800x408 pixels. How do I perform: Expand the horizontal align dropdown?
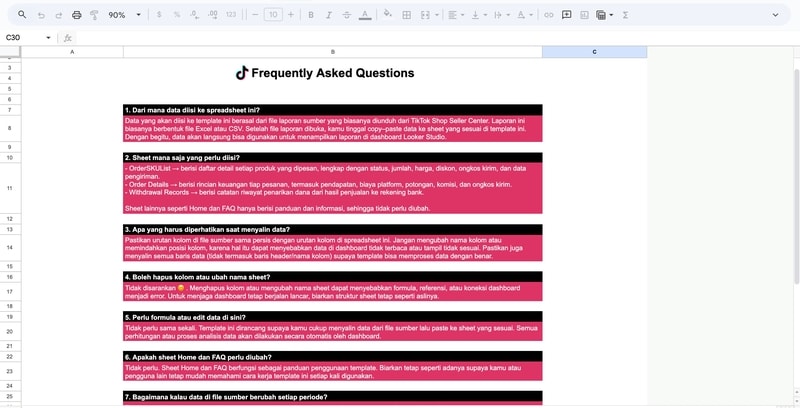pyautogui.click(x=455, y=15)
